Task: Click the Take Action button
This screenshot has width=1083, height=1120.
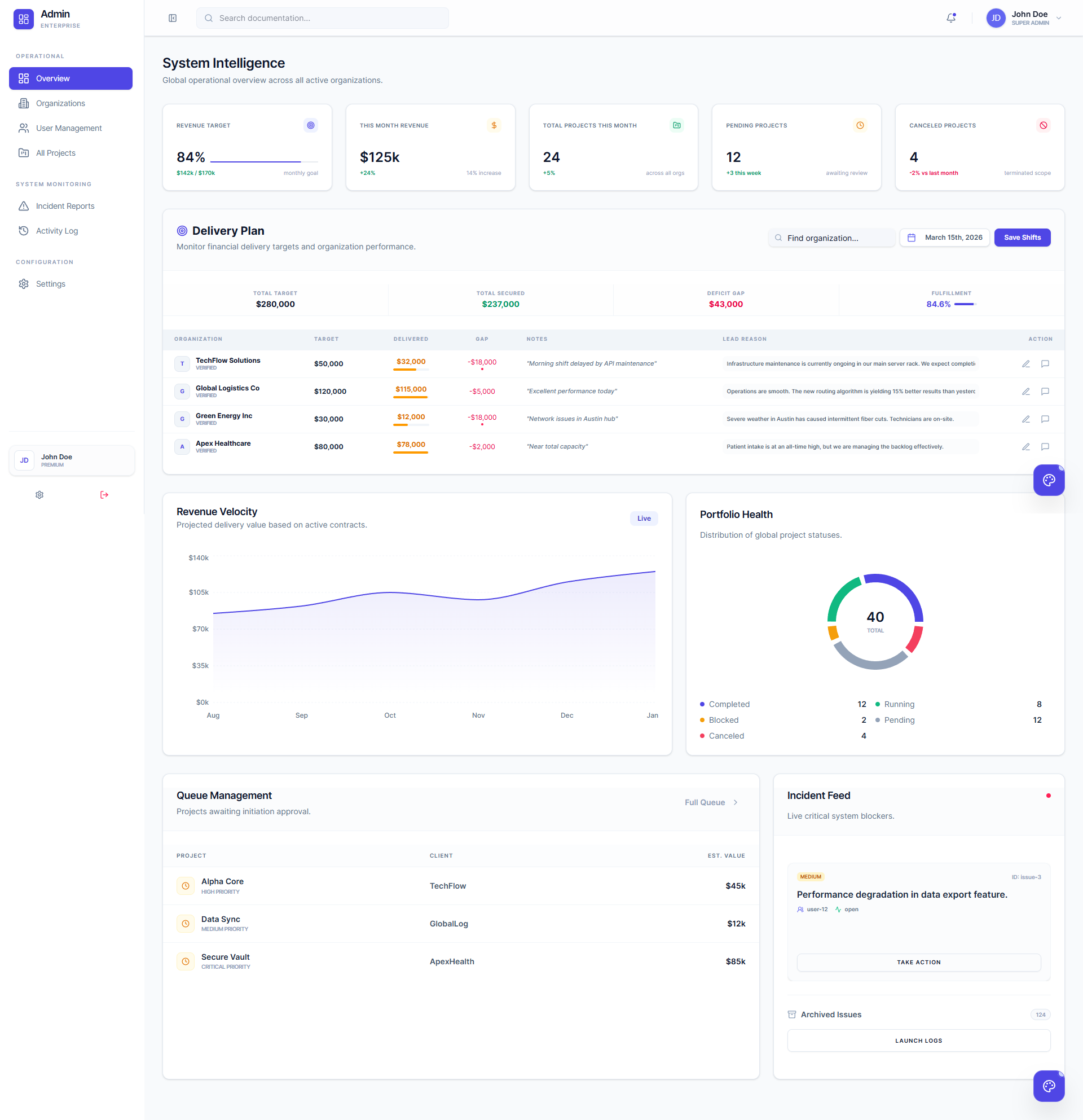Action: [918, 963]
